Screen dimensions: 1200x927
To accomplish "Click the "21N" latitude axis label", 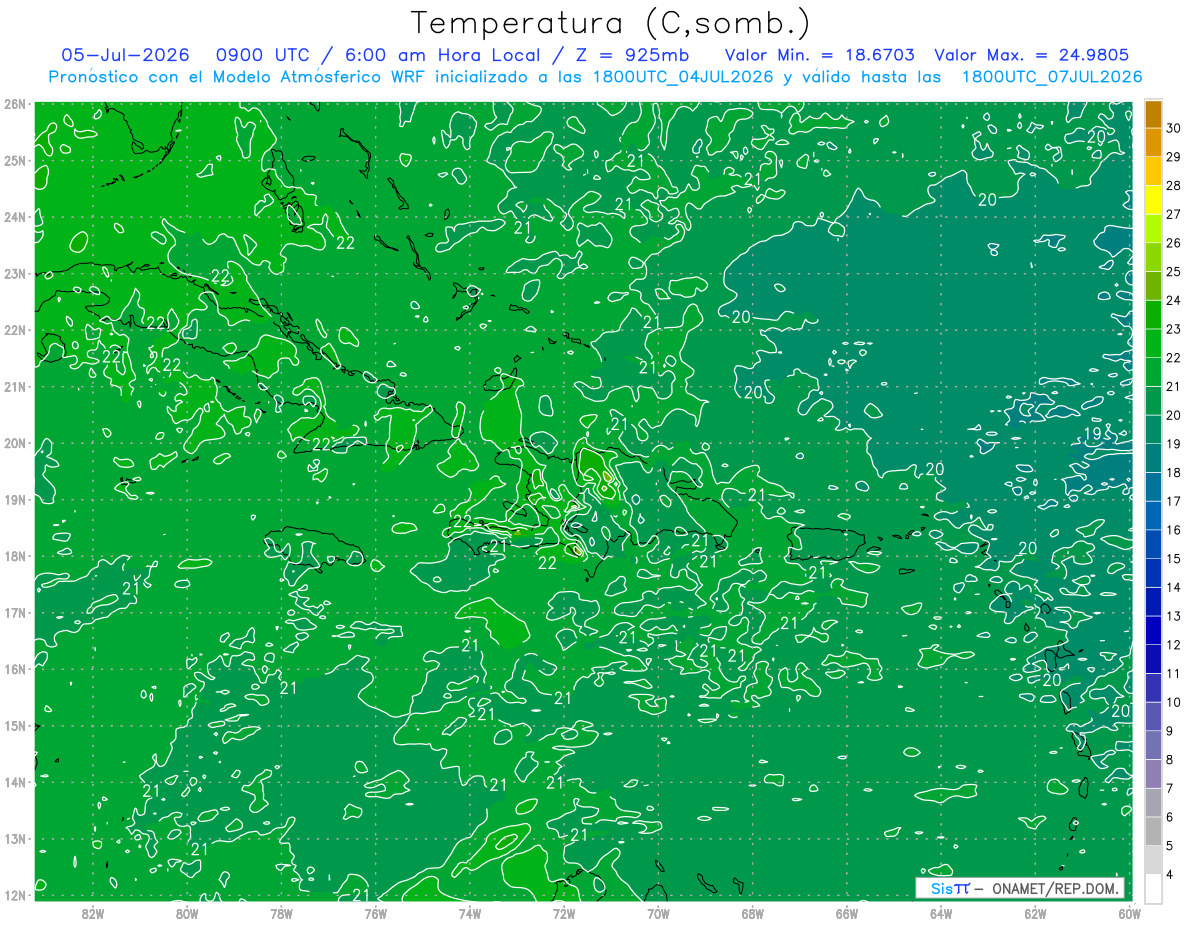I will tap(15, 386).
